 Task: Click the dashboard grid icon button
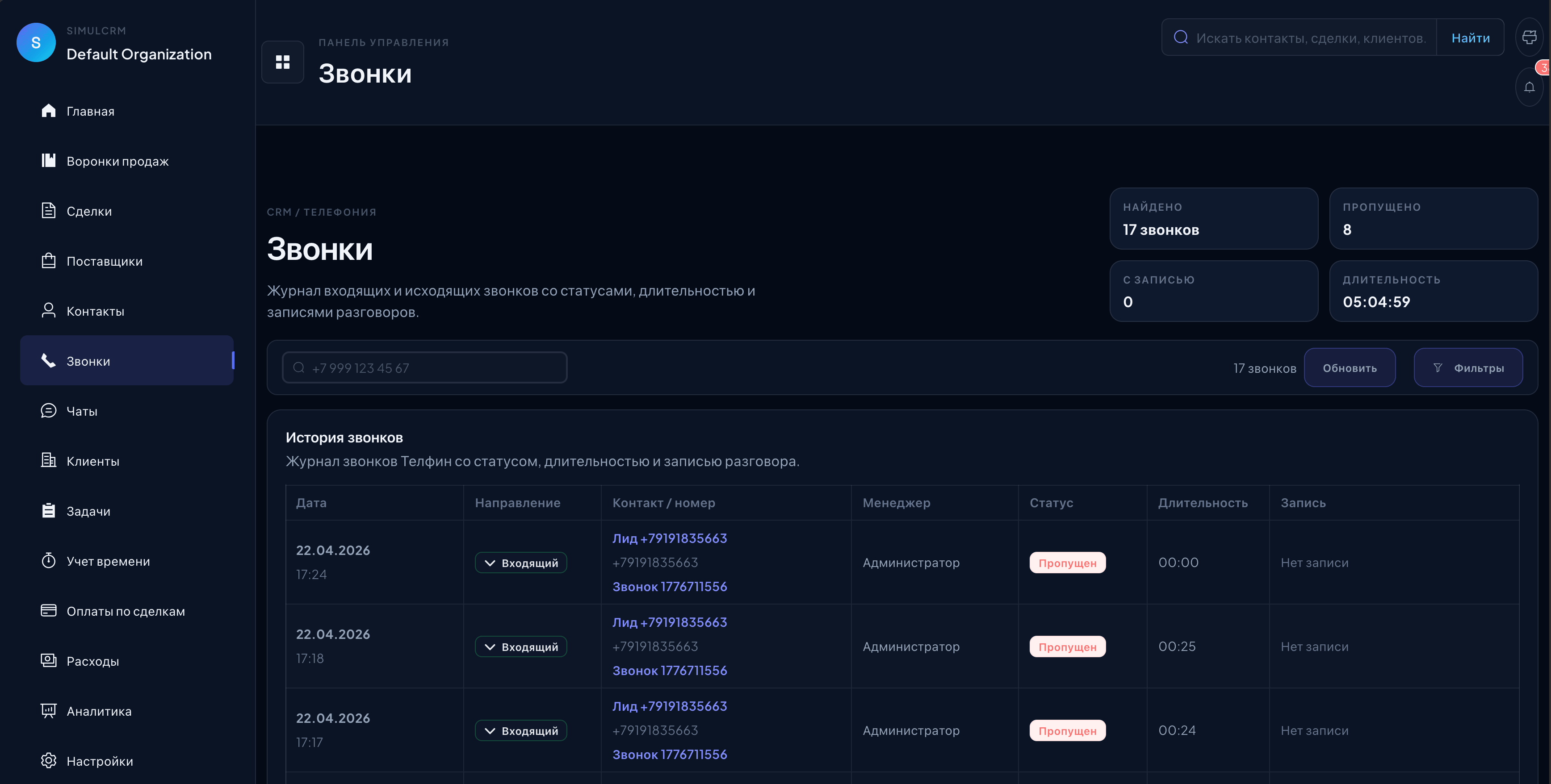coord(282,62)
